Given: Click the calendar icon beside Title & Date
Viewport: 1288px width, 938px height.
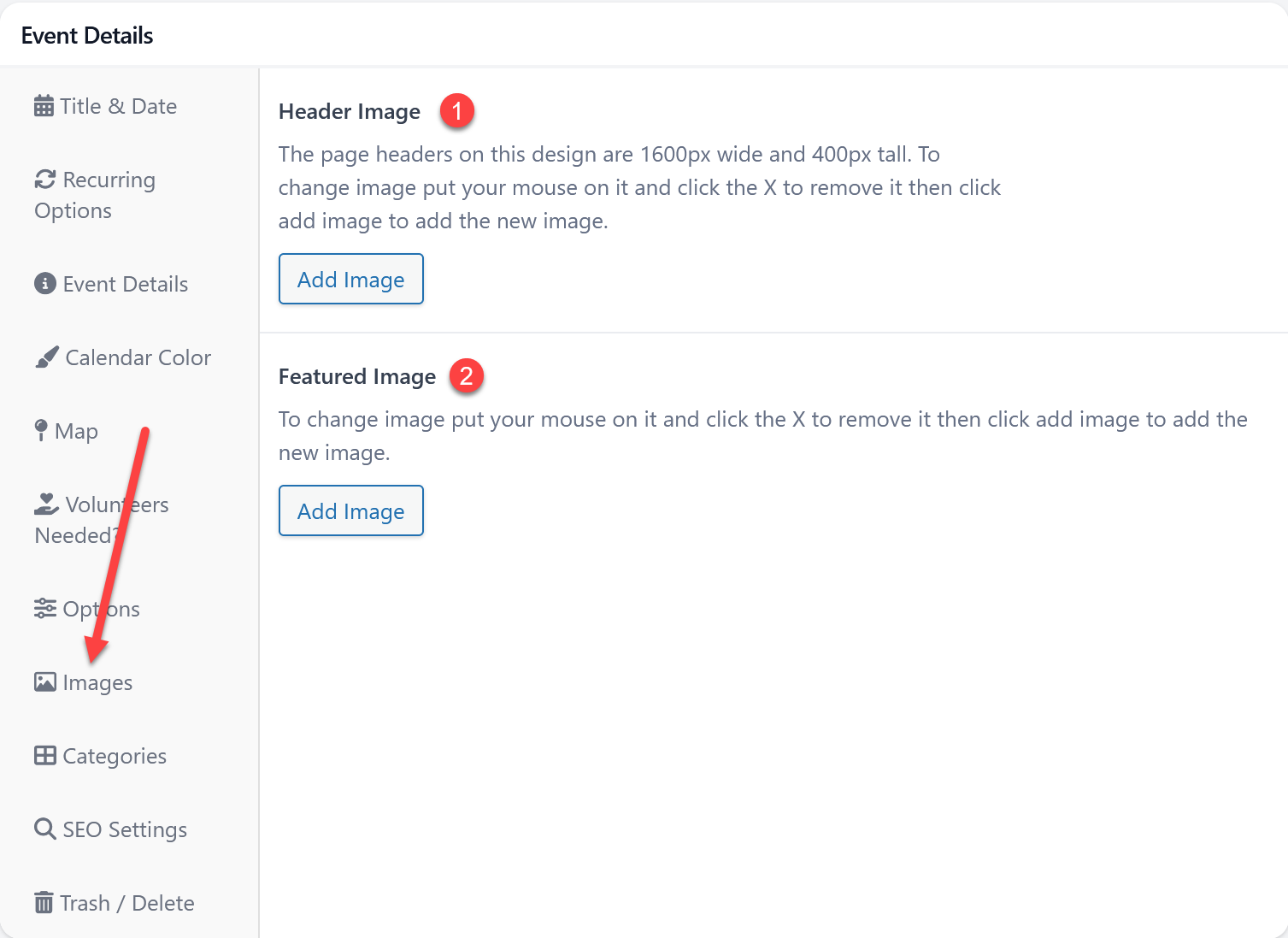Looking at the screenshot, I should 44,106.
